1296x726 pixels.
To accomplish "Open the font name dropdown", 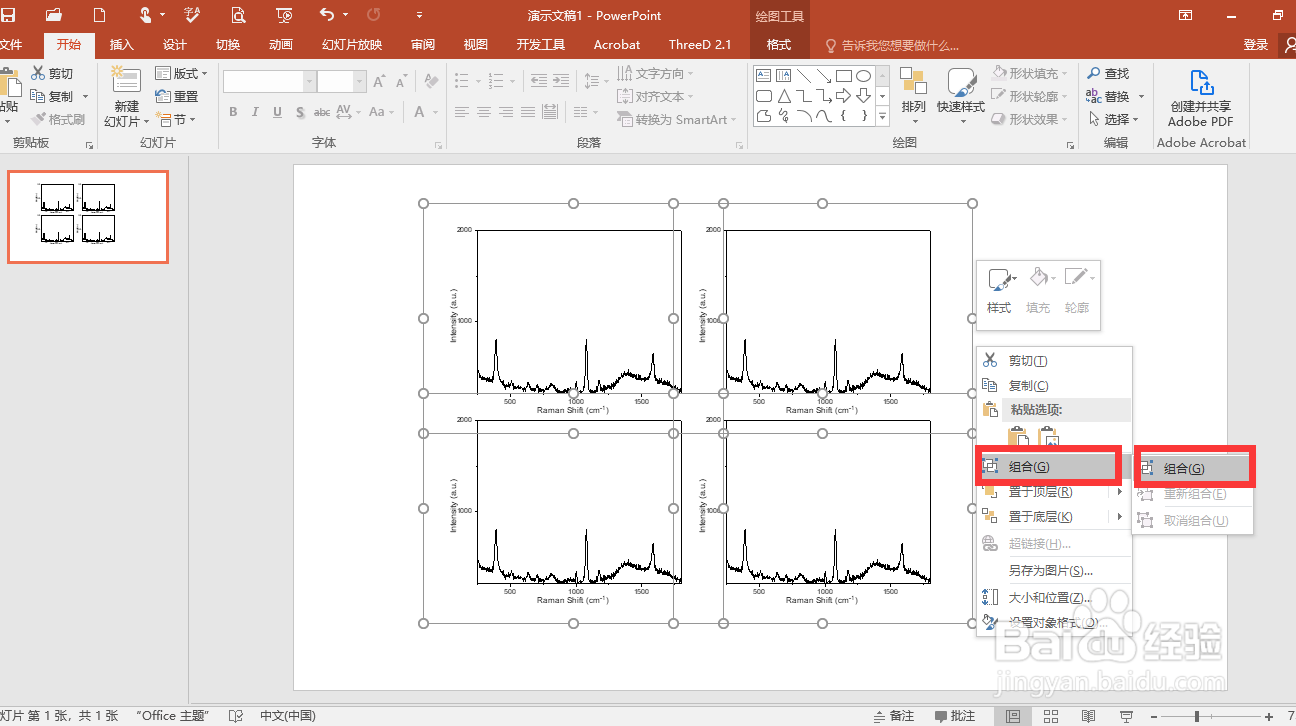I will pyautogui.click(x=309, y=82).
